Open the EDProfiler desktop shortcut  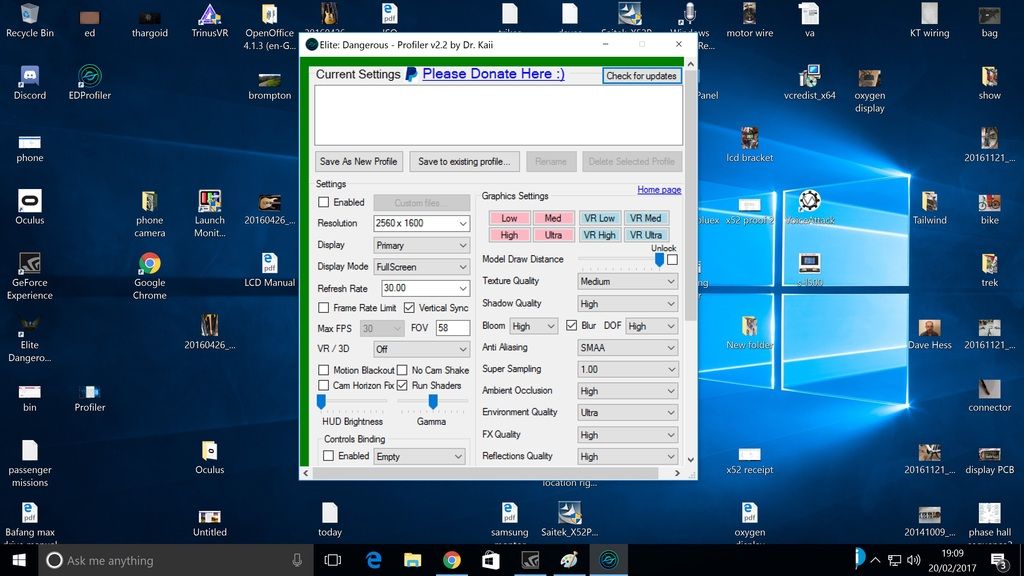point(89,82)
